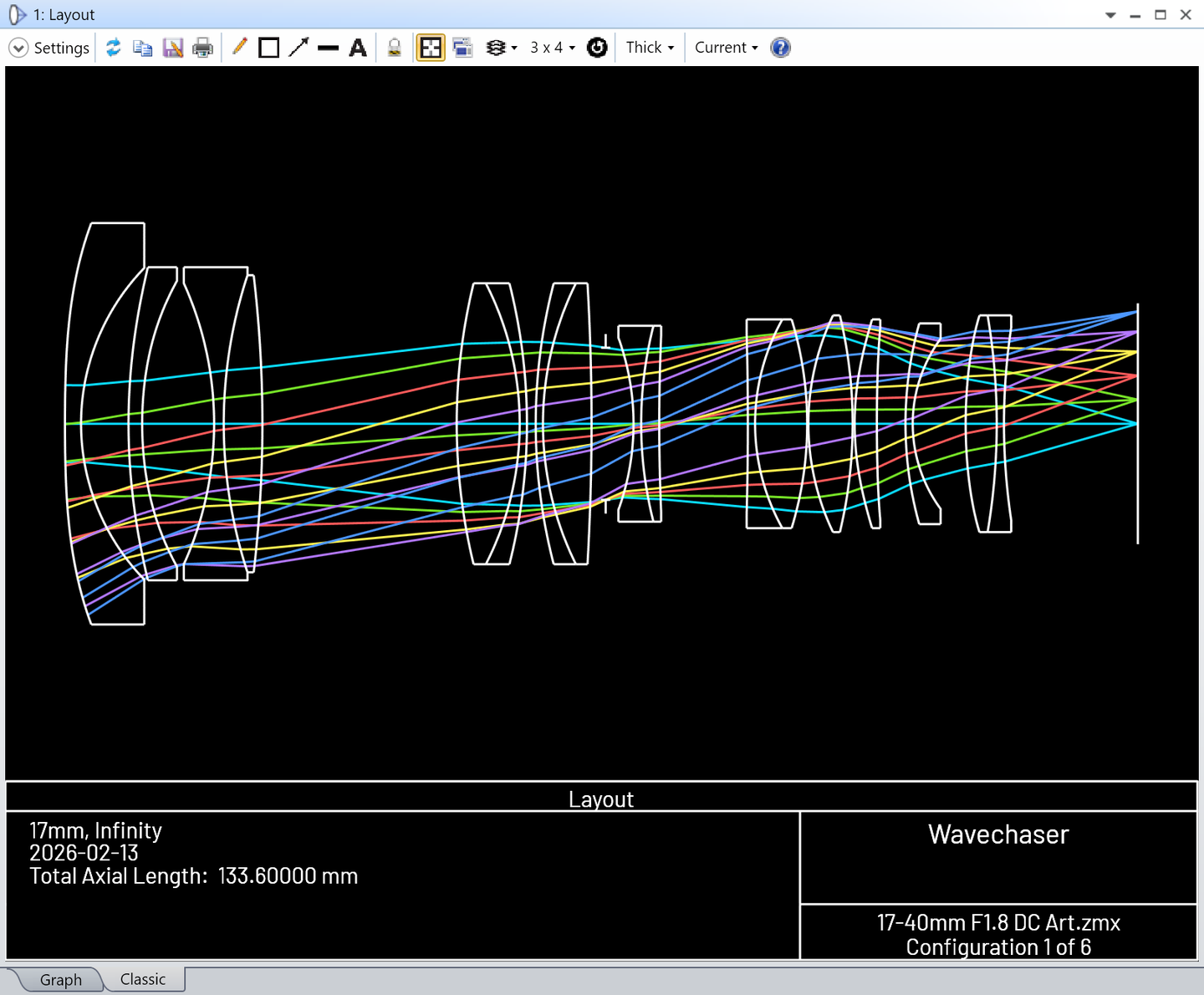Select the rectangle drawing tool

point(269,48)
